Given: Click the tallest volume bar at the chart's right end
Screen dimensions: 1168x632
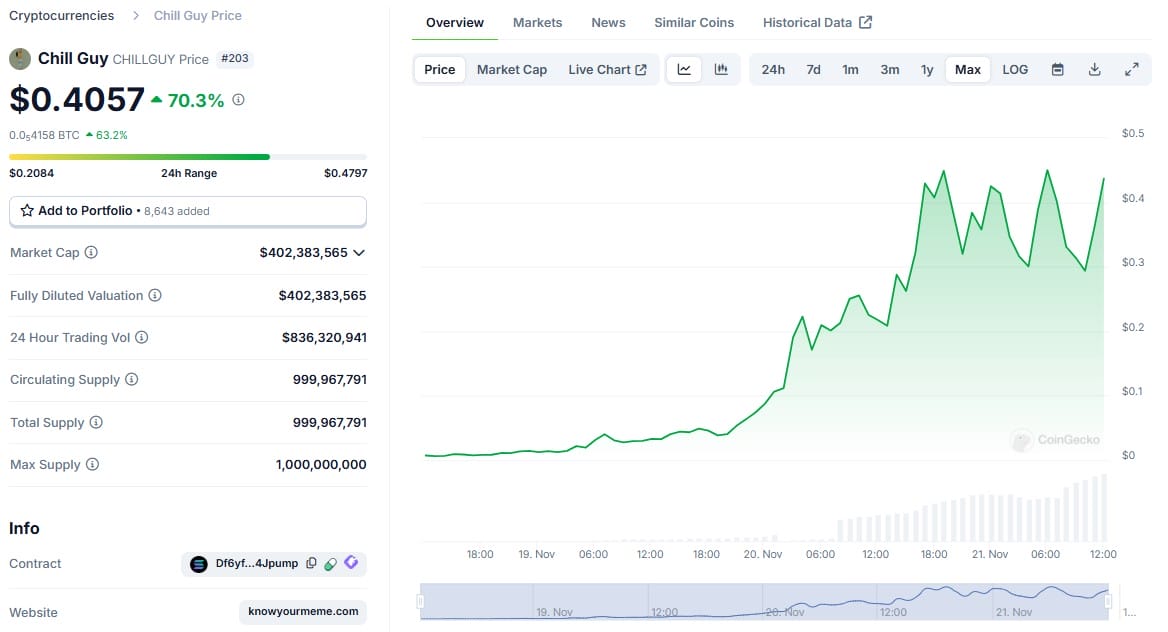Looking at the screenshot, I should 1104,508.
